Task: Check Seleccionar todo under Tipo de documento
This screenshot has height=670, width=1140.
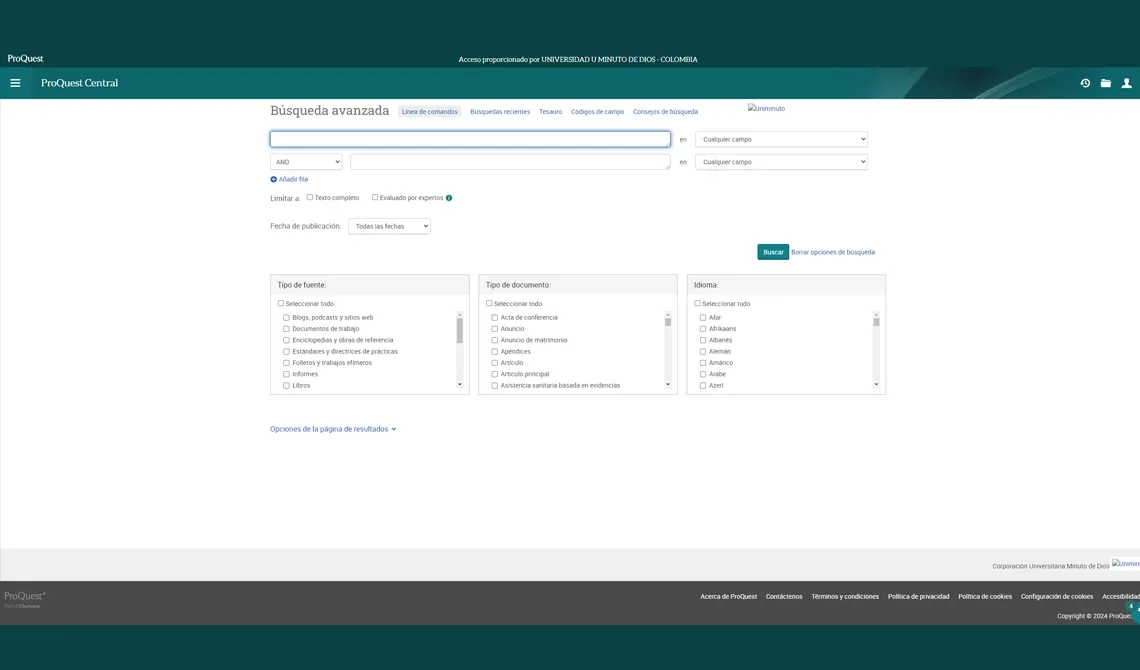Action: (489, 303)
